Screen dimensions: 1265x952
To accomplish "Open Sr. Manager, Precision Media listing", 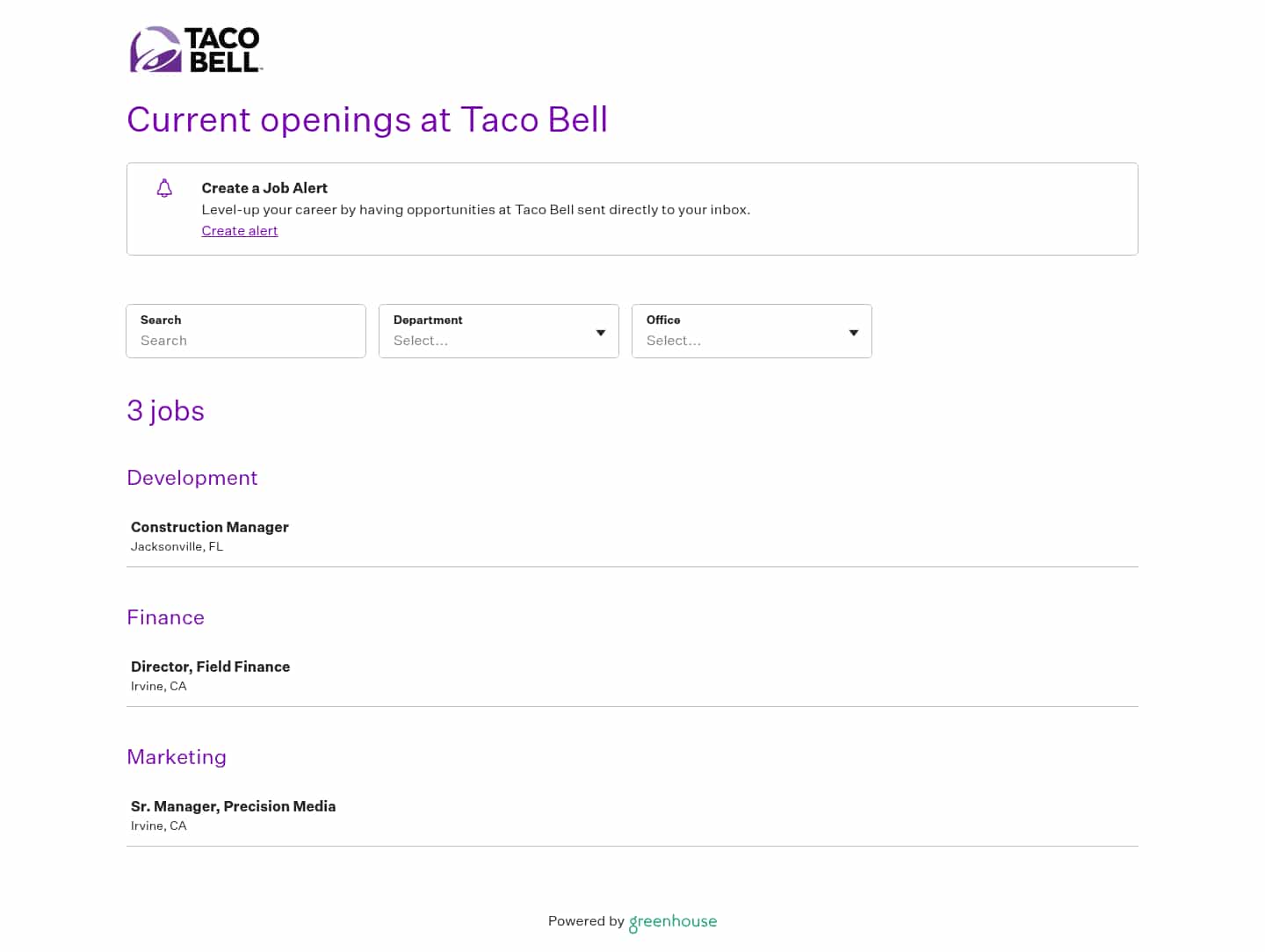I will click(x=234, y=806).
